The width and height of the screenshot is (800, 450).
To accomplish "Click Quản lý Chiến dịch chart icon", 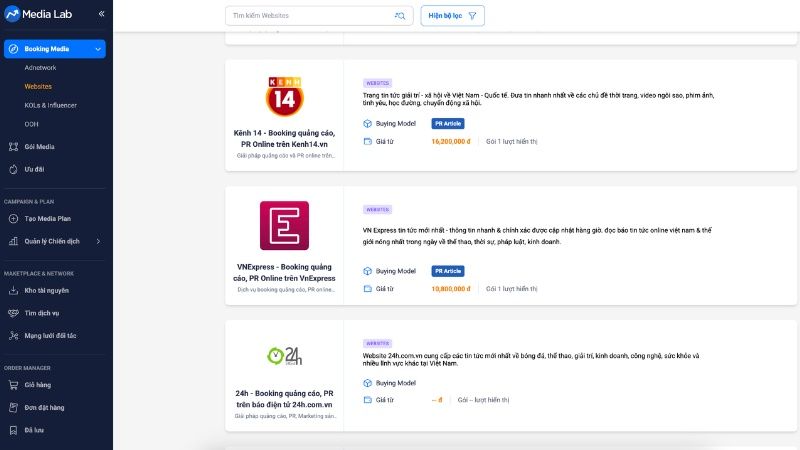I will (x=13, y=241).
